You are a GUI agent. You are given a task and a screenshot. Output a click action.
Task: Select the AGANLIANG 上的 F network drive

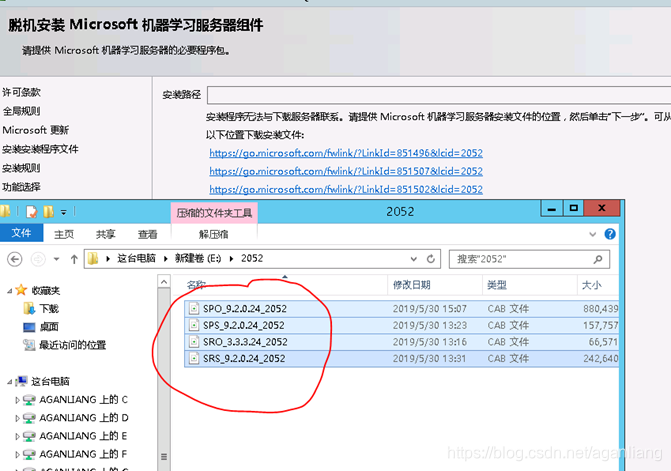[75, 454]
